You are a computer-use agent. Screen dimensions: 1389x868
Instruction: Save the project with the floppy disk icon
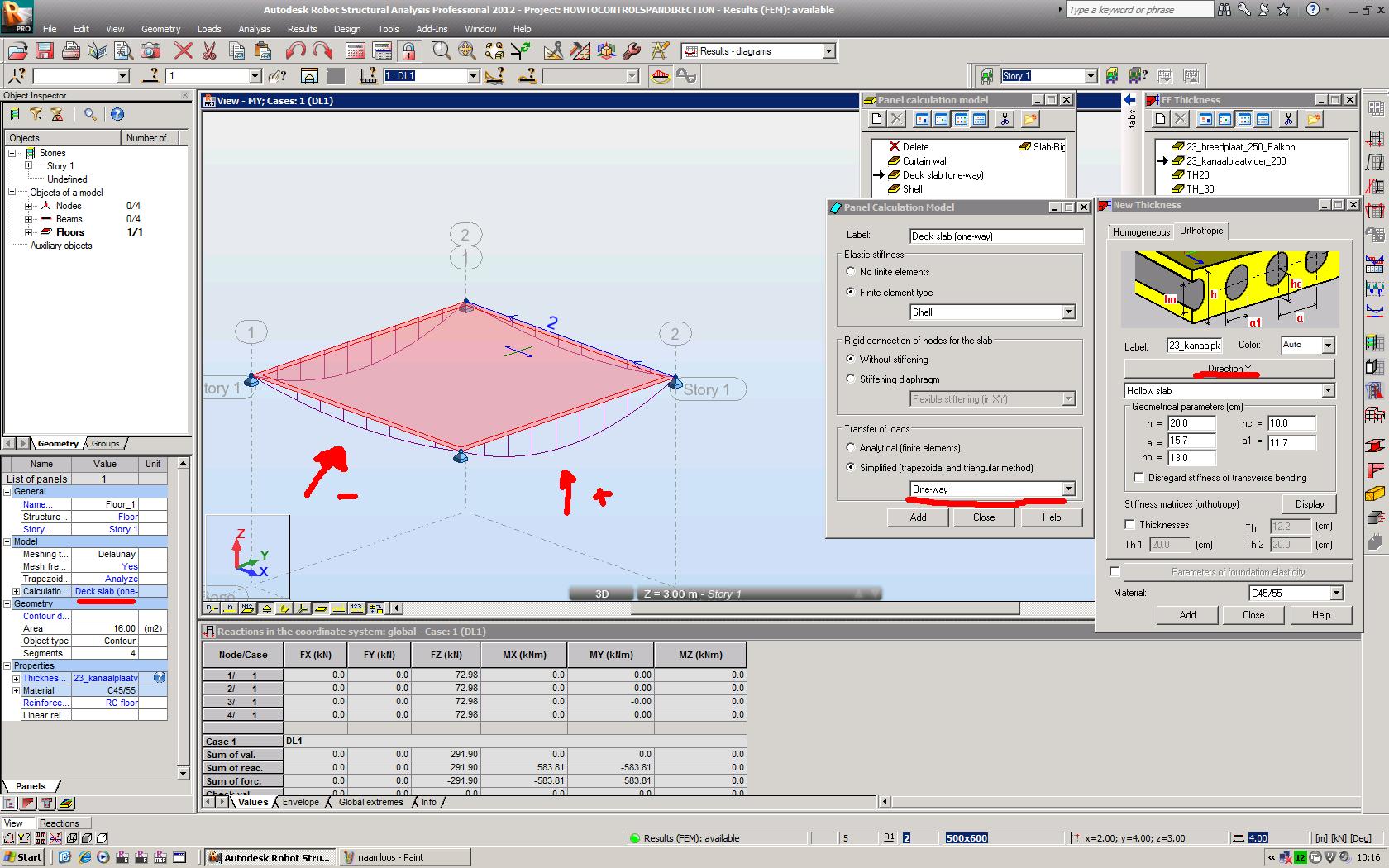pyautogui.click(x=44, y=51)
